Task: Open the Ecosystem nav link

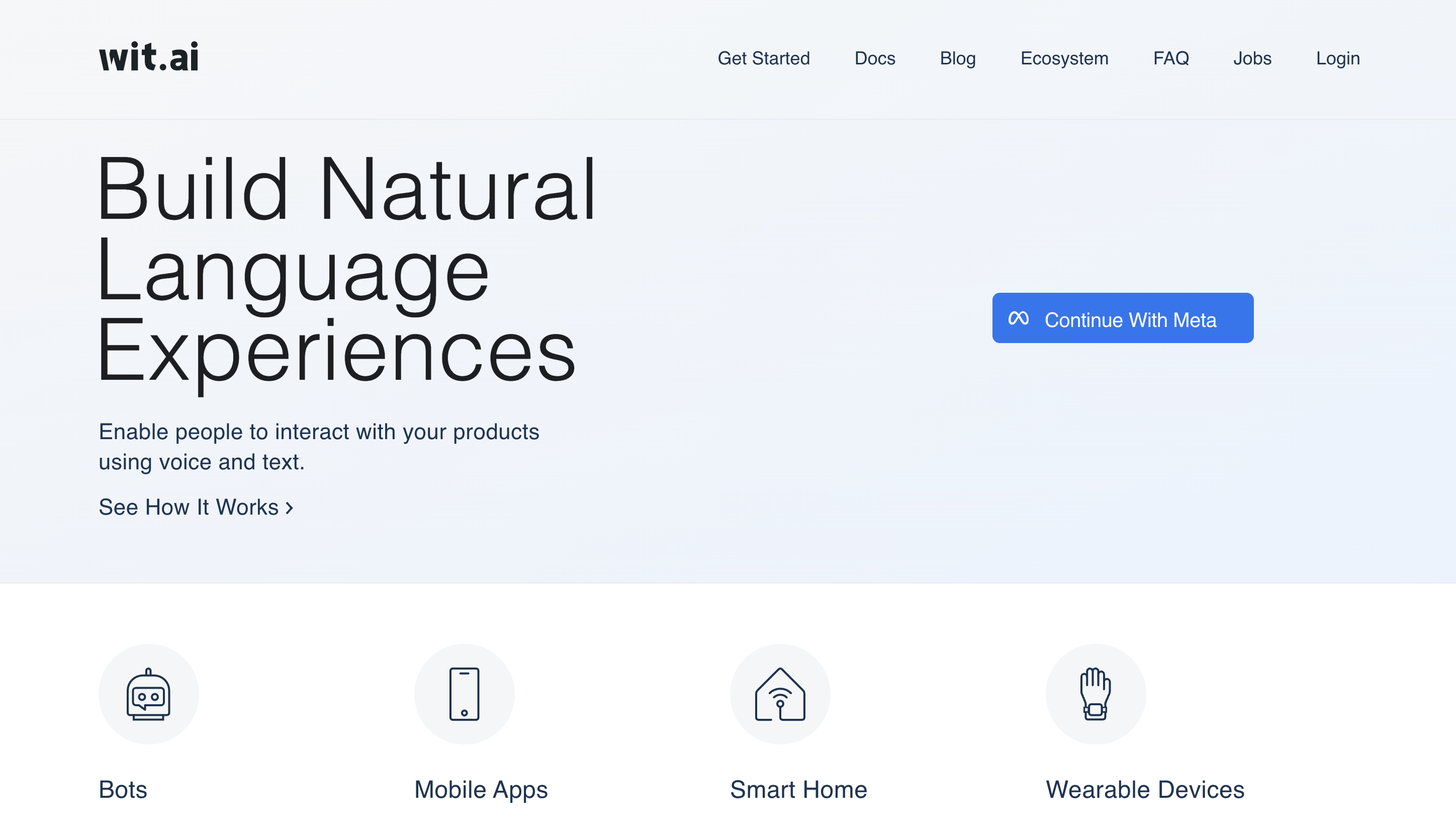Action: pyautogui.click(x=1064, y=58)
